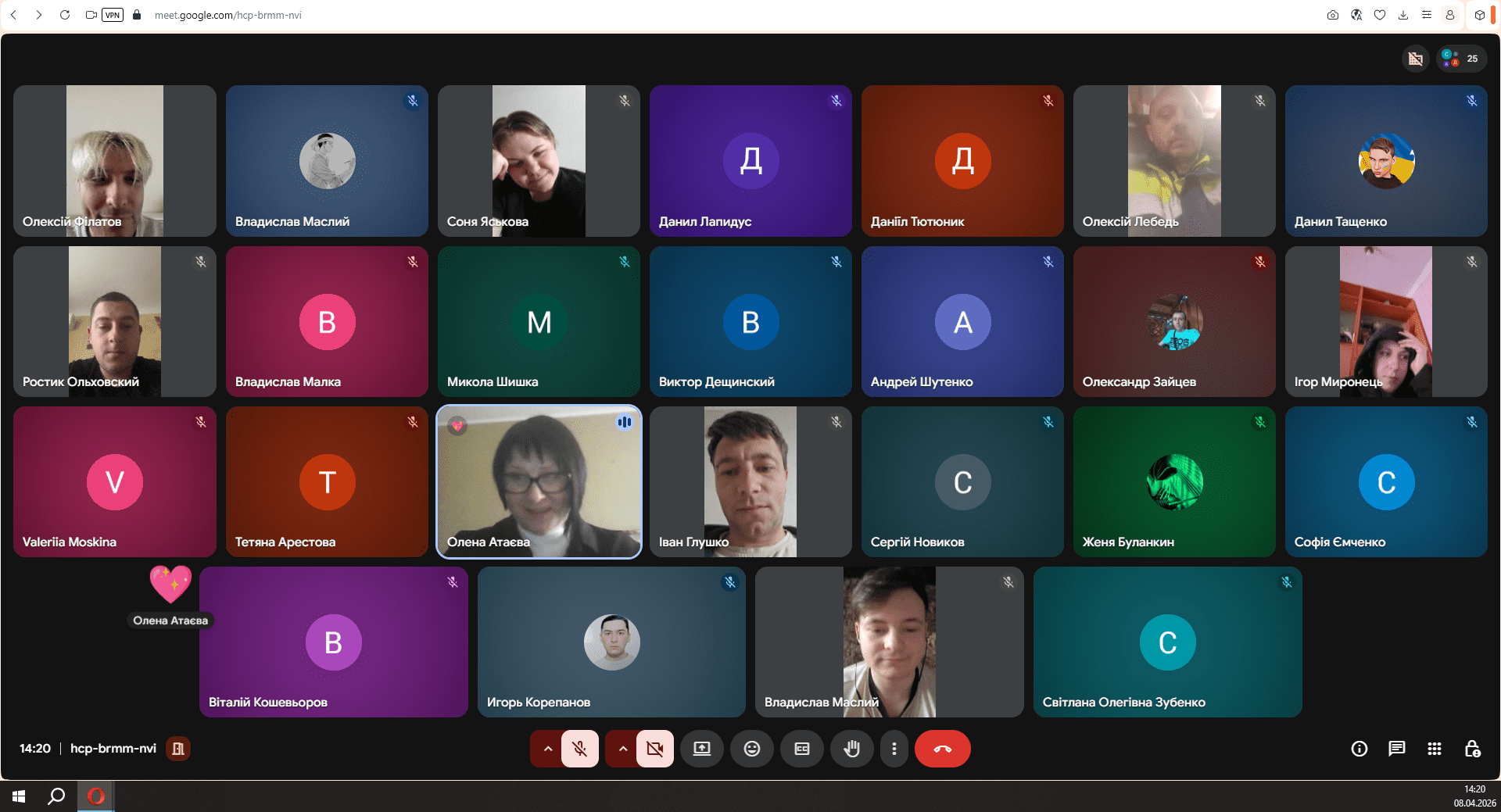Click the meeting code hcp-brmm-nvi
The width and height of the screenshot is (1501, 812).
(113, 749)
